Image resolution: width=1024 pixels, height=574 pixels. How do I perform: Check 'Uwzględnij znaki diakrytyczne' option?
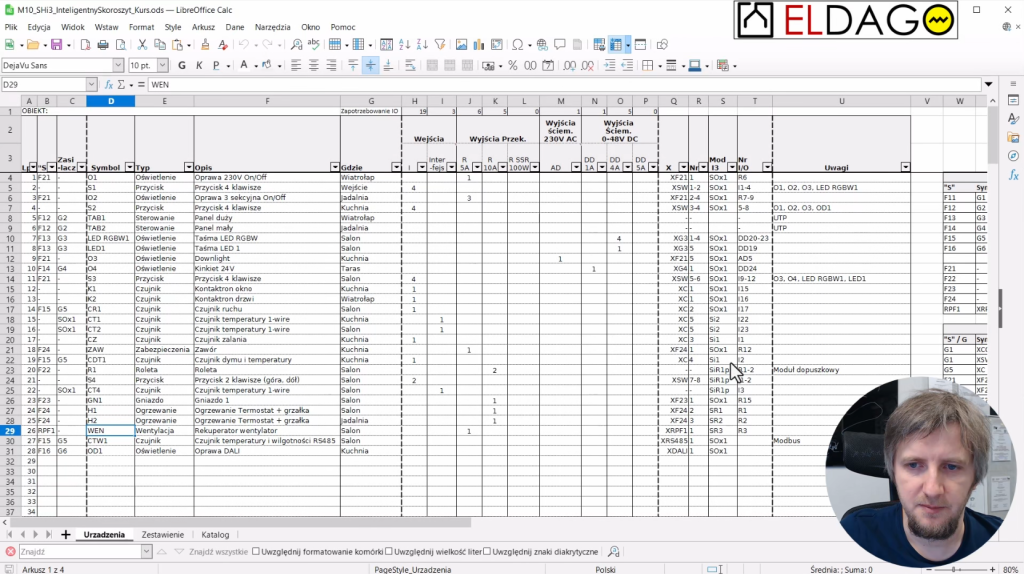tap(486, 552)
